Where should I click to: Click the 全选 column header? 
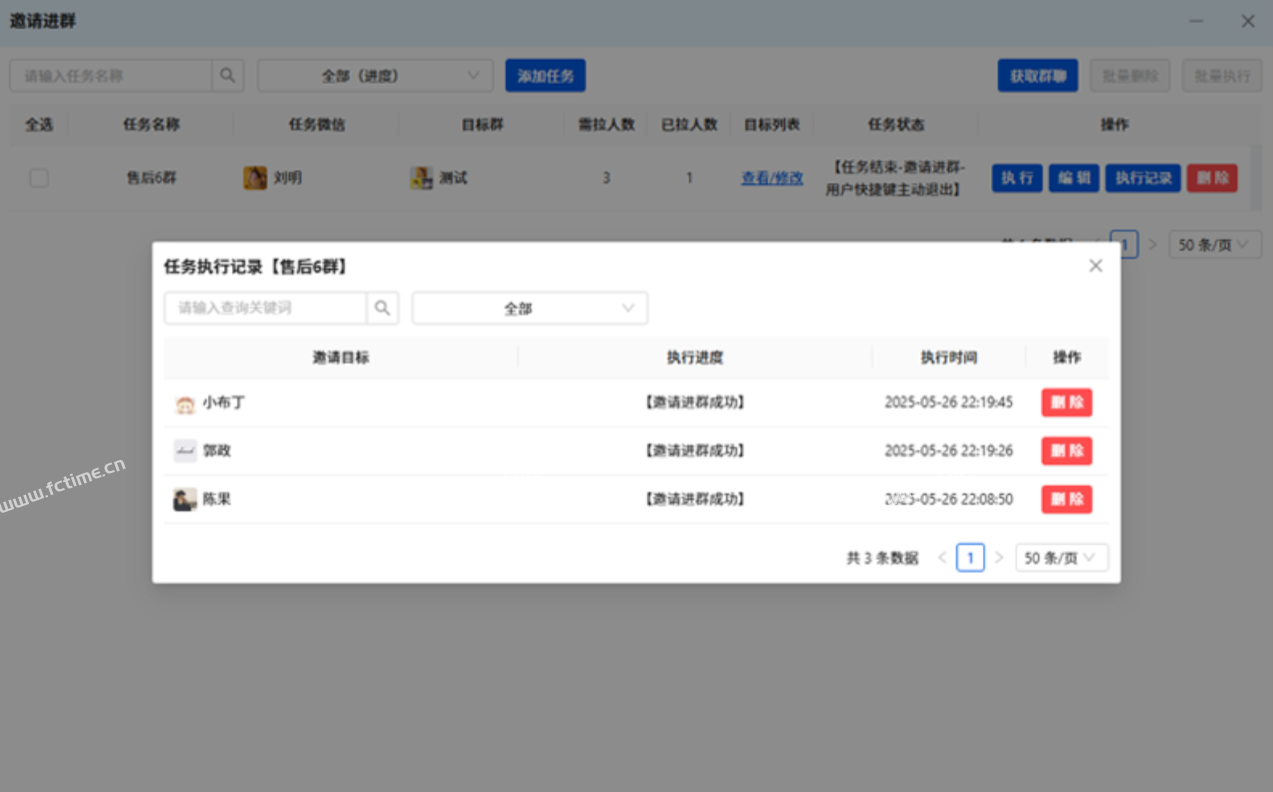tap(39, 125)
